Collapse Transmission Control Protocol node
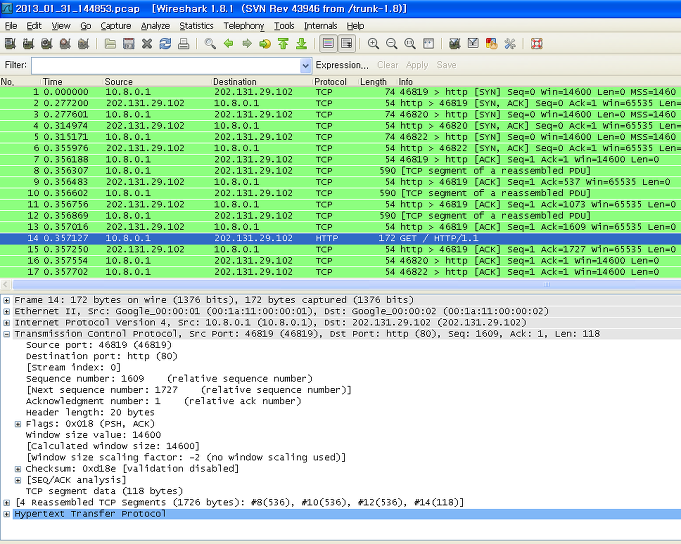This screenshot has width=681, height=544. pyautogui.click(x=7, y=334)
